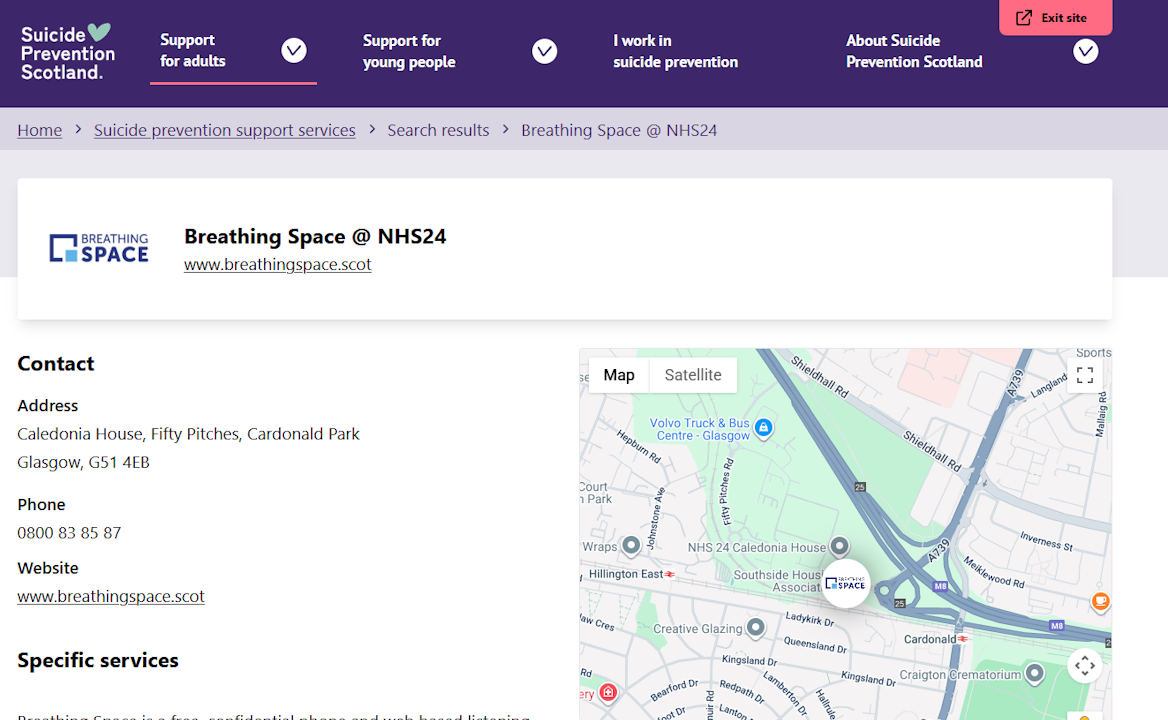This screenshot has height=720, width=1168.
Task: Open www.breathingspace.scot link under Website
Action: tap(110, 596)
